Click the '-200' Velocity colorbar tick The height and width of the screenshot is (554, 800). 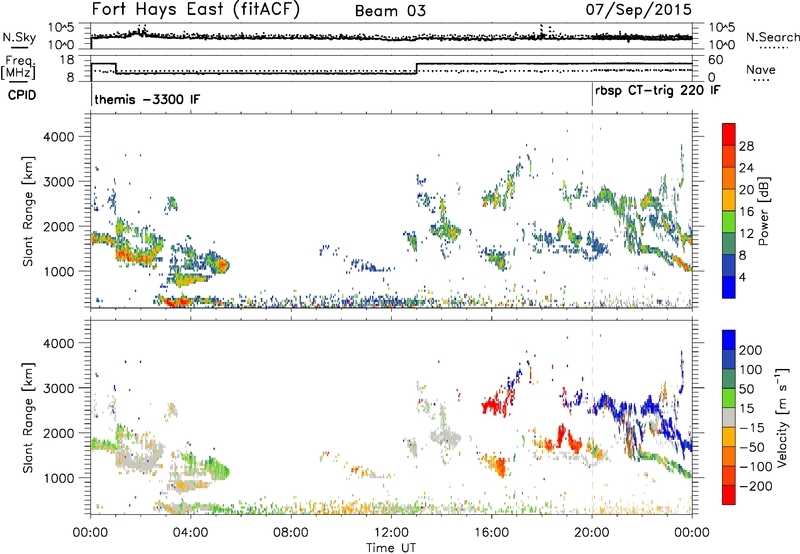pyautogui.click(x=755, y=486)
